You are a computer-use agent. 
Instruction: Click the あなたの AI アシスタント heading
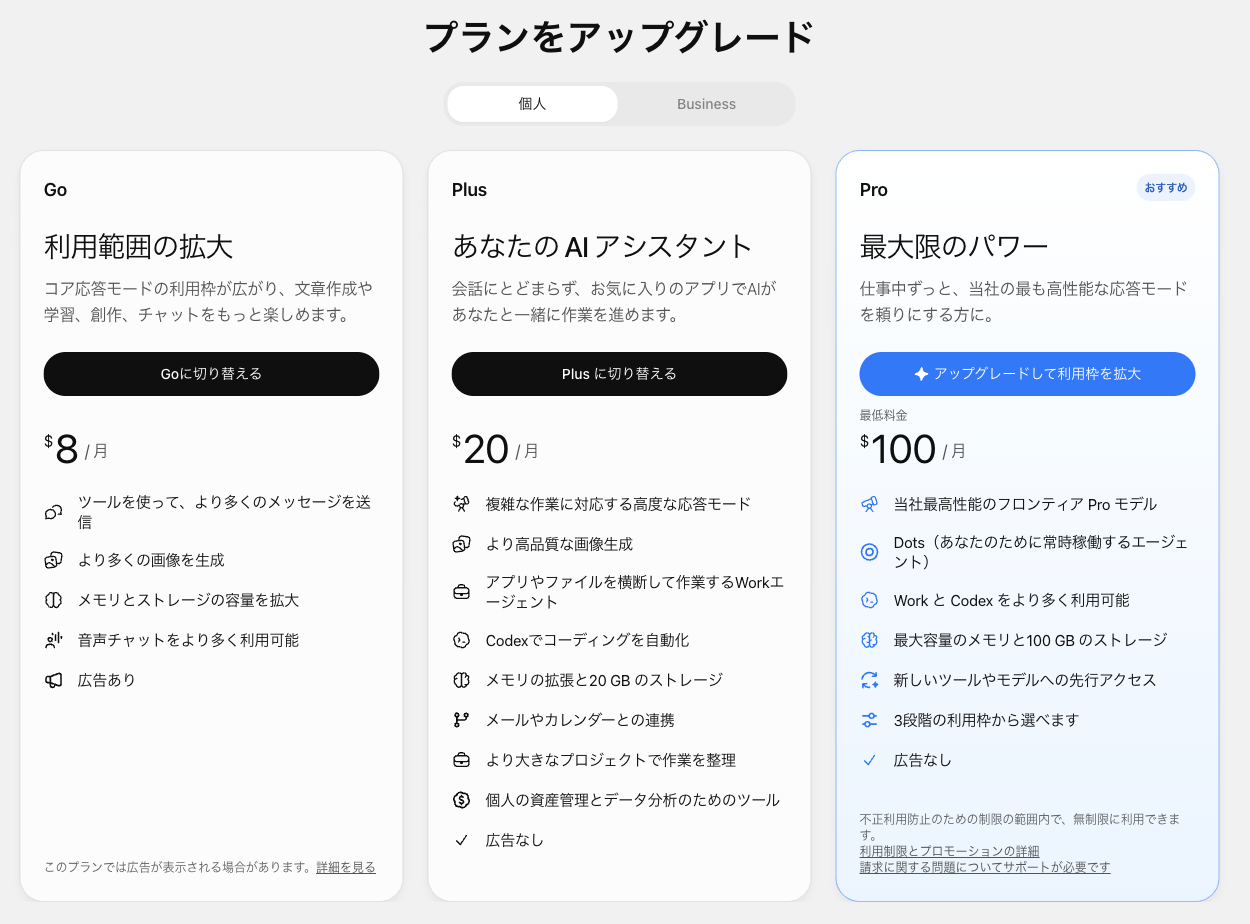602,246
